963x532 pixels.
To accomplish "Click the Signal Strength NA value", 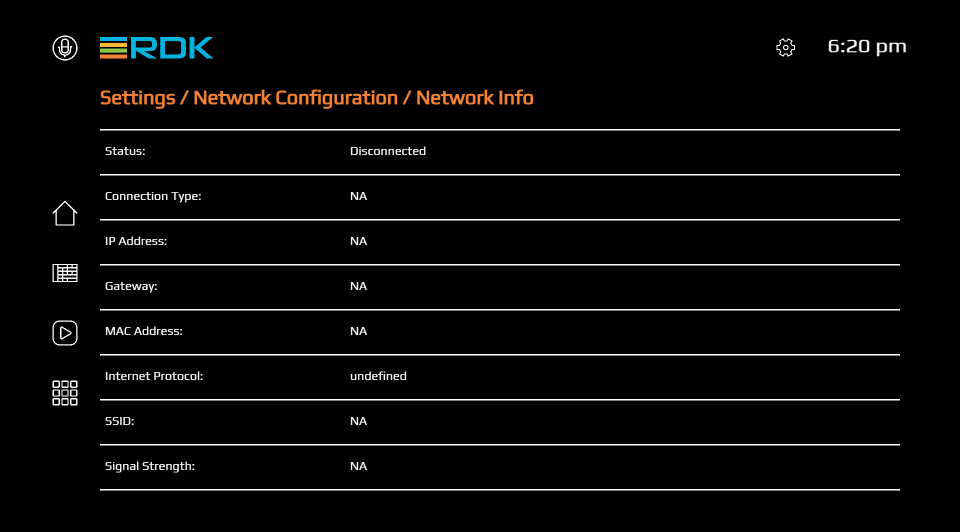I will tap(358, 466).
